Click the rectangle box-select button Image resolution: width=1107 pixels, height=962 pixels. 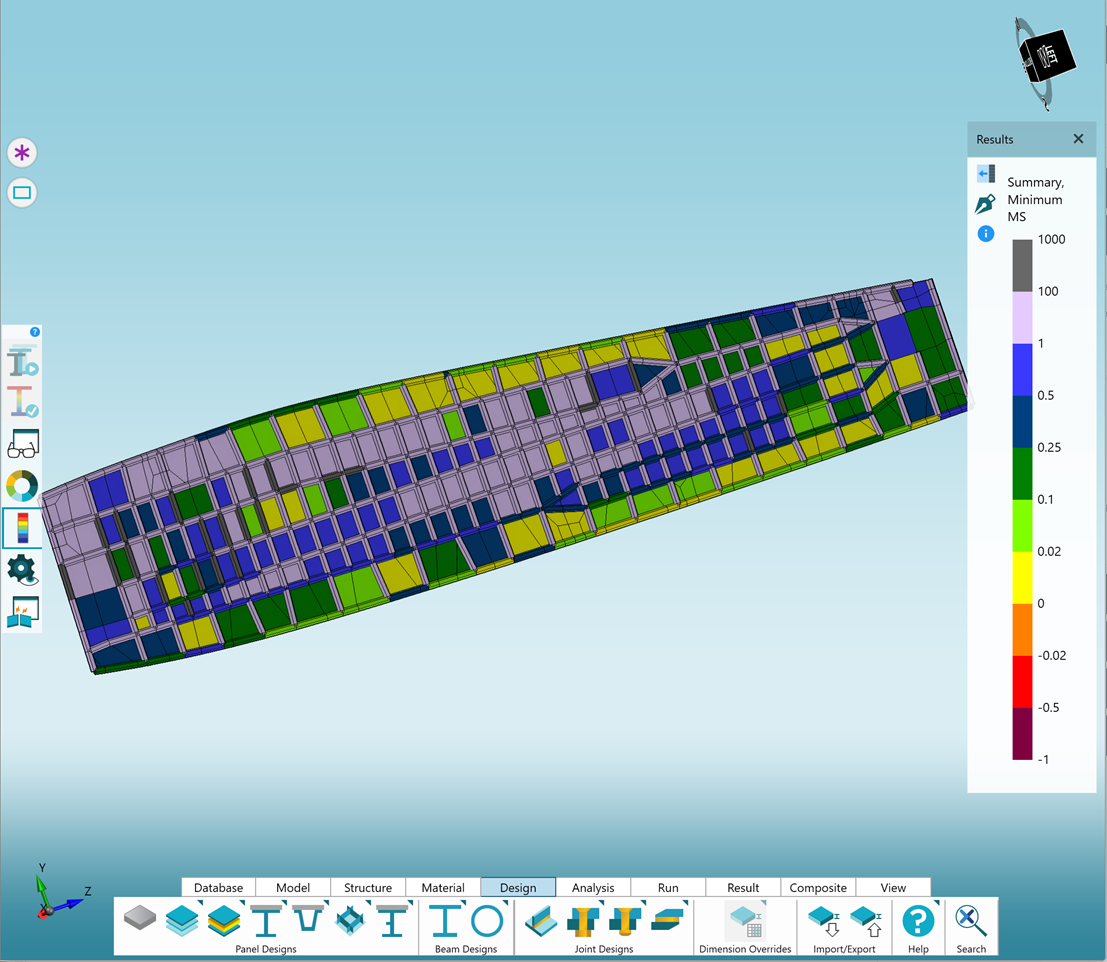22,193
